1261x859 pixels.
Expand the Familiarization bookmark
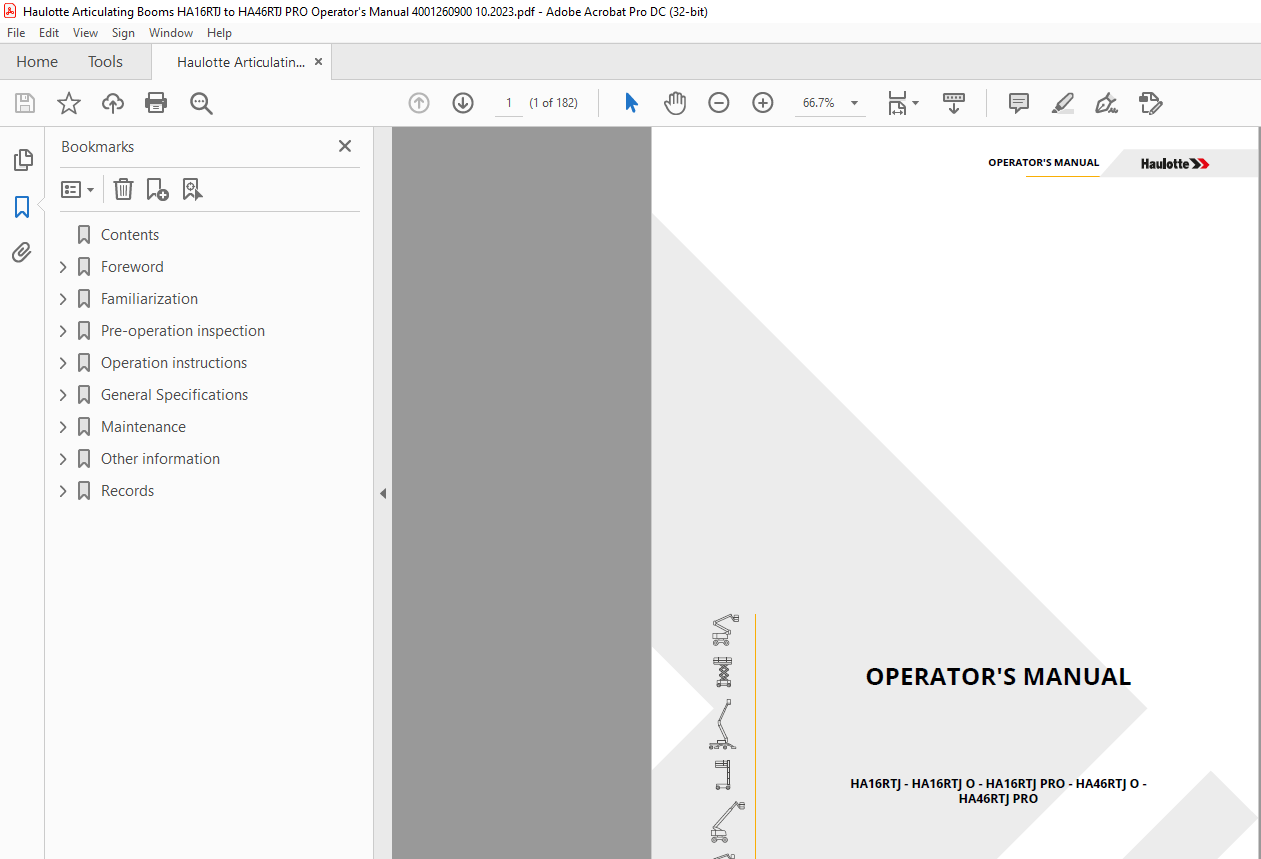pos(63,299)
